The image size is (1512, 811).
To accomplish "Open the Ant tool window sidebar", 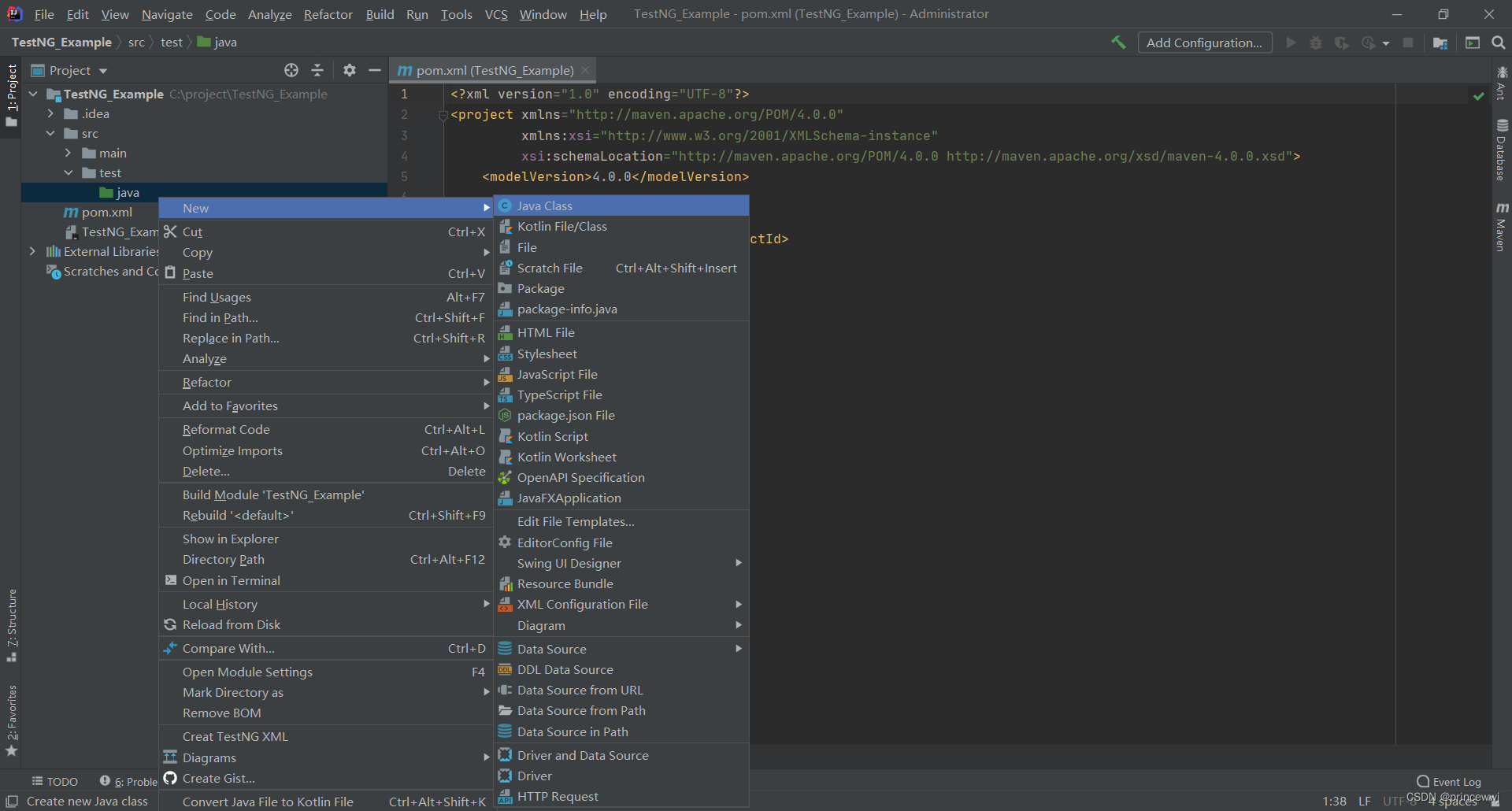I will (x=1502, y=83).
